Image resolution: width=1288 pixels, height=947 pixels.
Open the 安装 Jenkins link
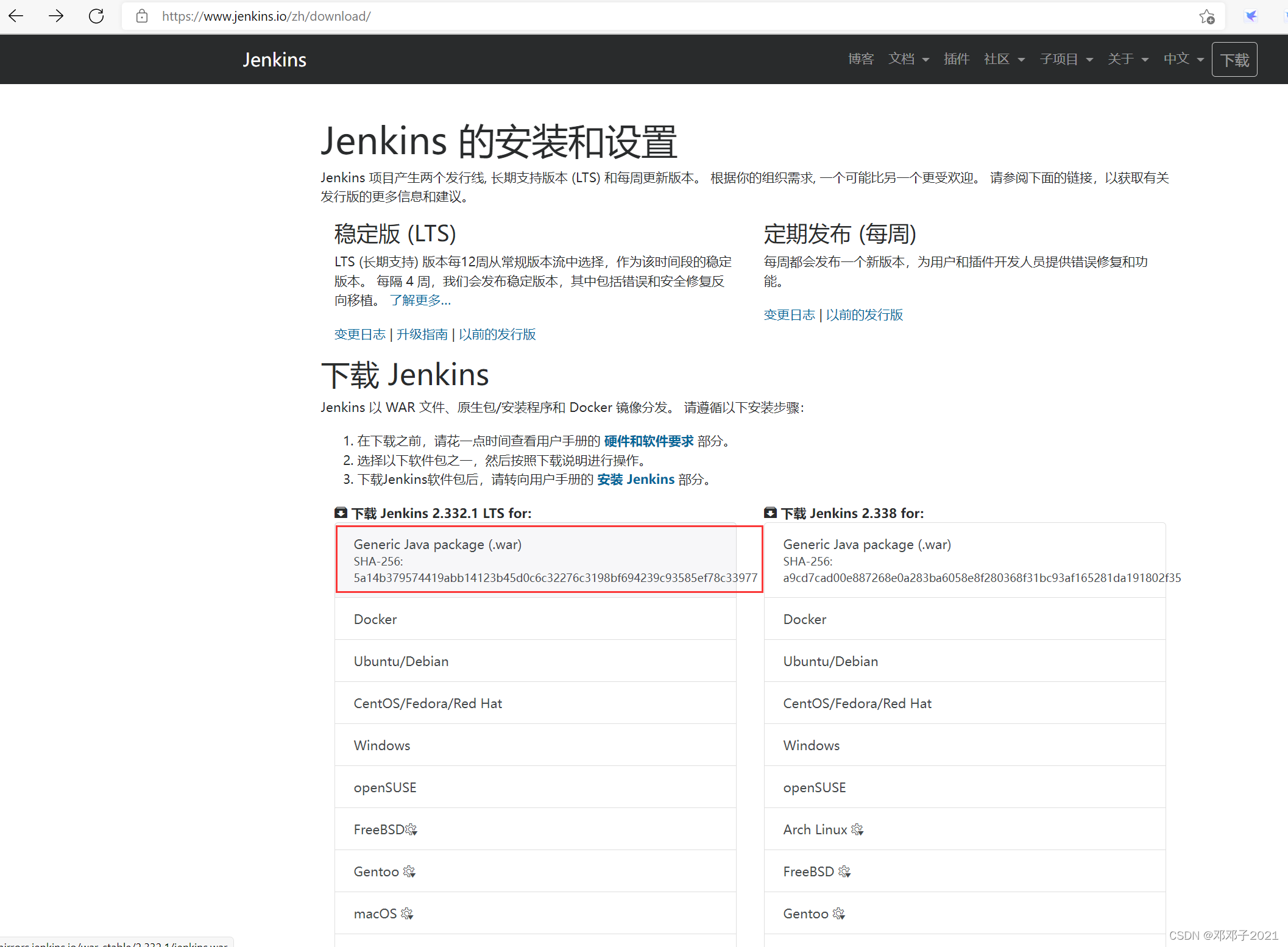635,479
